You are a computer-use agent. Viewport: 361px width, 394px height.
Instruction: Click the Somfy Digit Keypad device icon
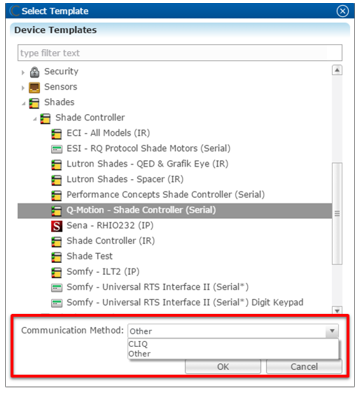(x=57, y=303)
